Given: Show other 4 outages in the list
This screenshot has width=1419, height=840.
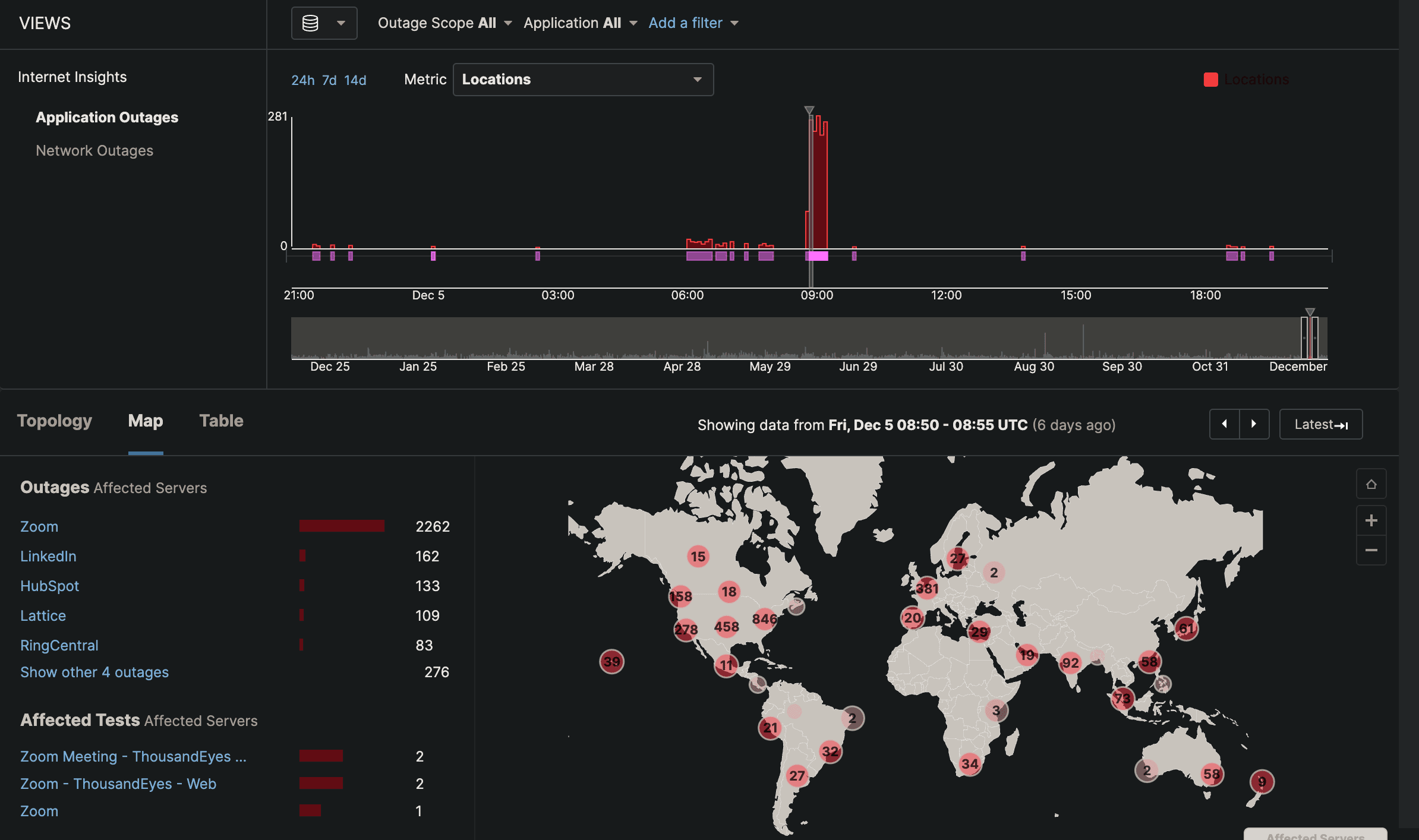Looking at the screenshot, I should [94, 672].
